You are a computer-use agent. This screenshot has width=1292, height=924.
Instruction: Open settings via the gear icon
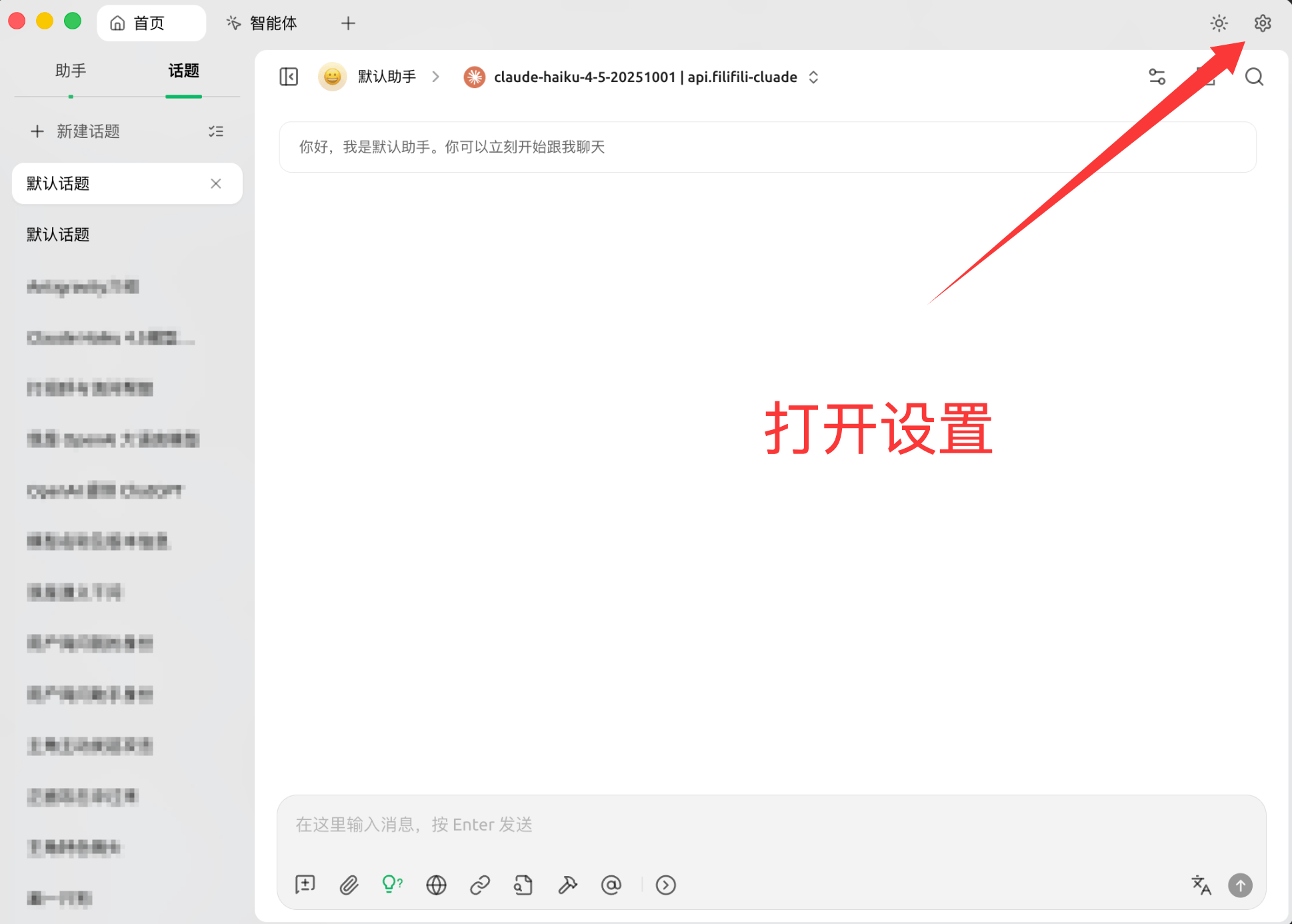point(1262,23)
